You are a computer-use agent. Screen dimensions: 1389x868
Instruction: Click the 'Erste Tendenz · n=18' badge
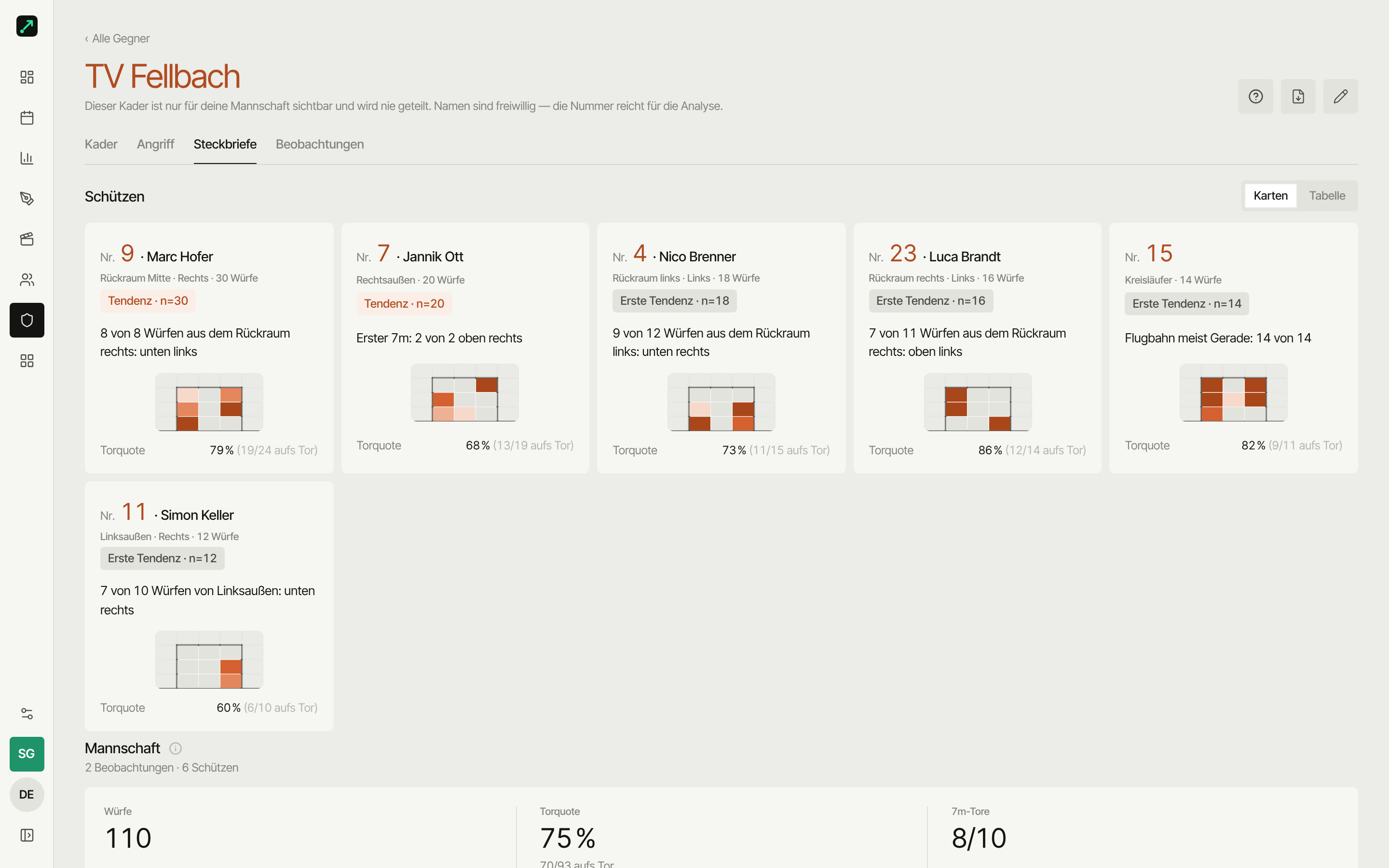(674, 301)
